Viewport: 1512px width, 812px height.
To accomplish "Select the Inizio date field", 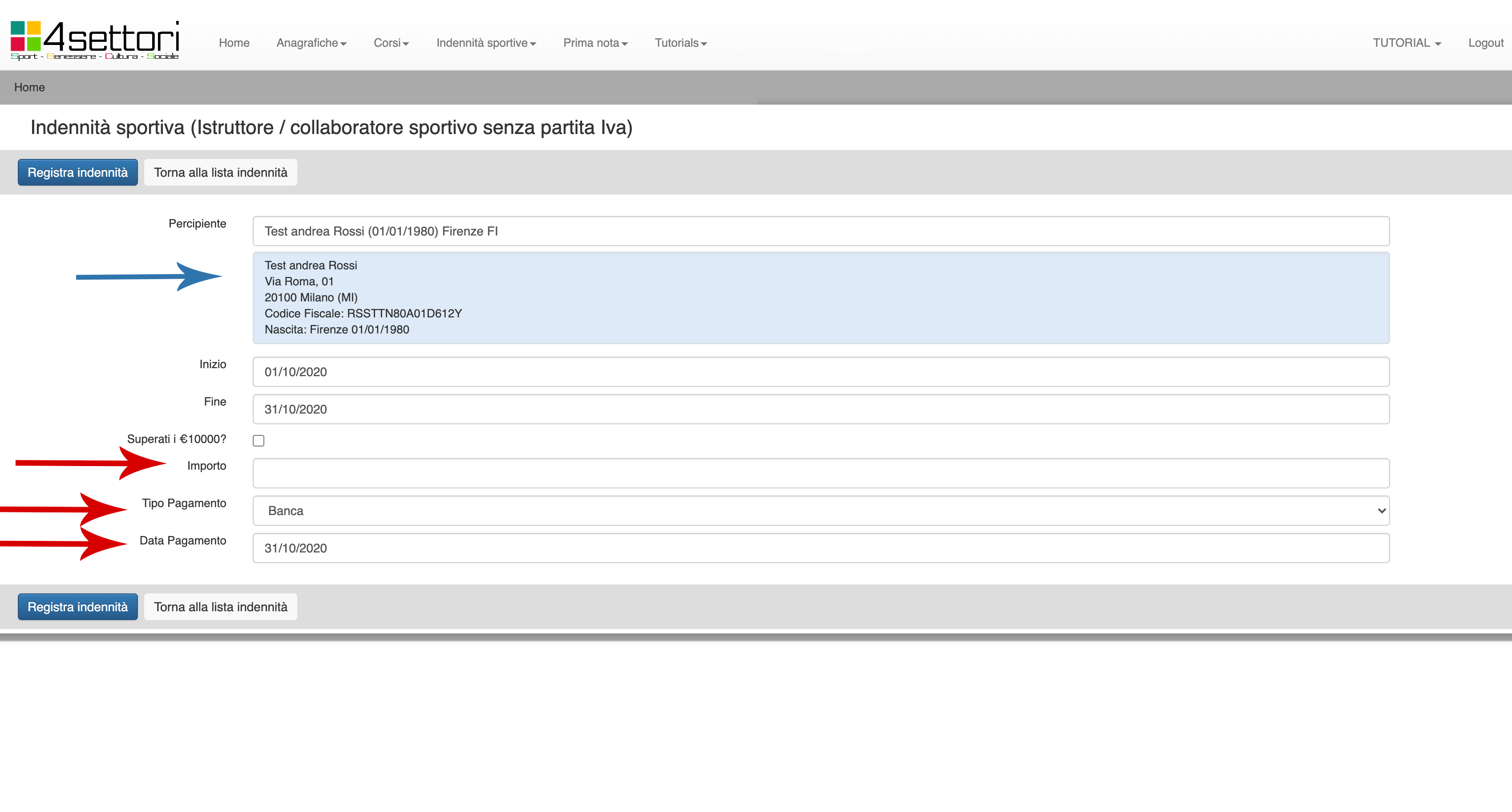I will point(821,372).
